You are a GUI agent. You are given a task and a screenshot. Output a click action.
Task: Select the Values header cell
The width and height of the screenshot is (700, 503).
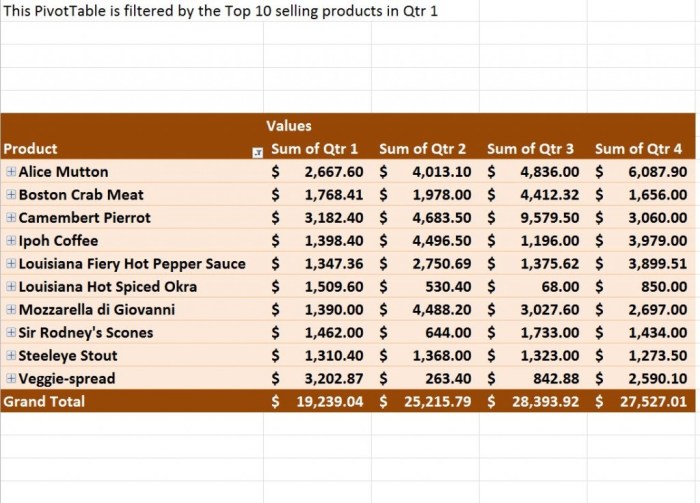coord(317,125)
